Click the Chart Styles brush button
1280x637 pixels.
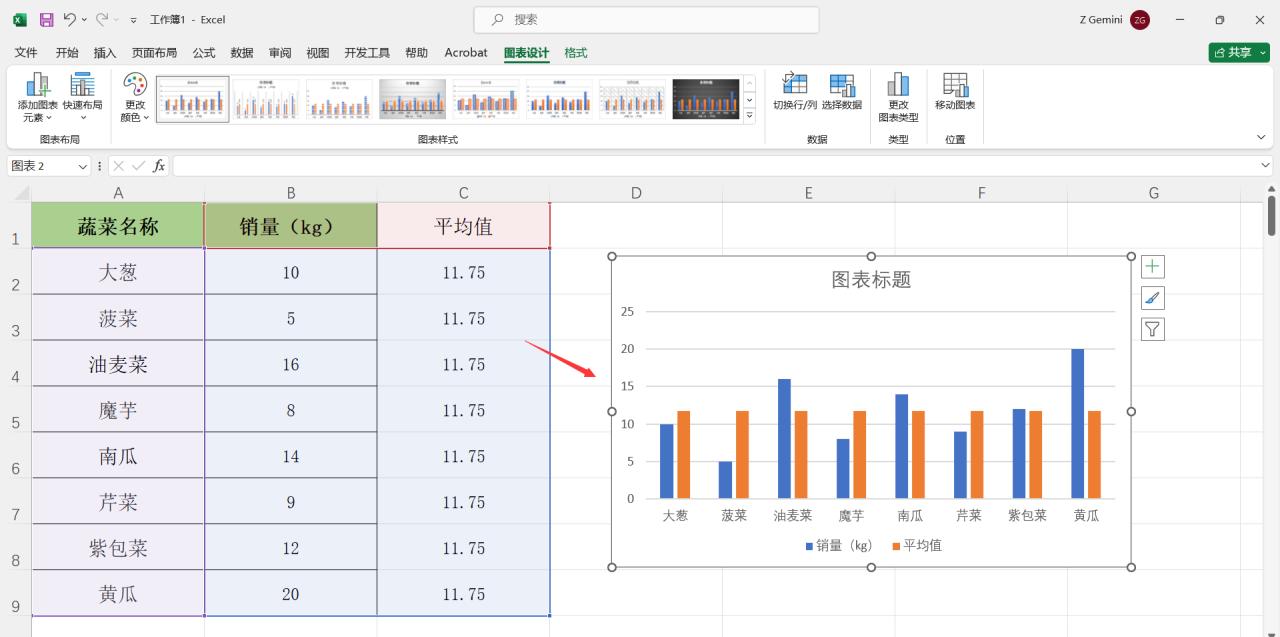pyautogui.click(x=1153, y=298)
